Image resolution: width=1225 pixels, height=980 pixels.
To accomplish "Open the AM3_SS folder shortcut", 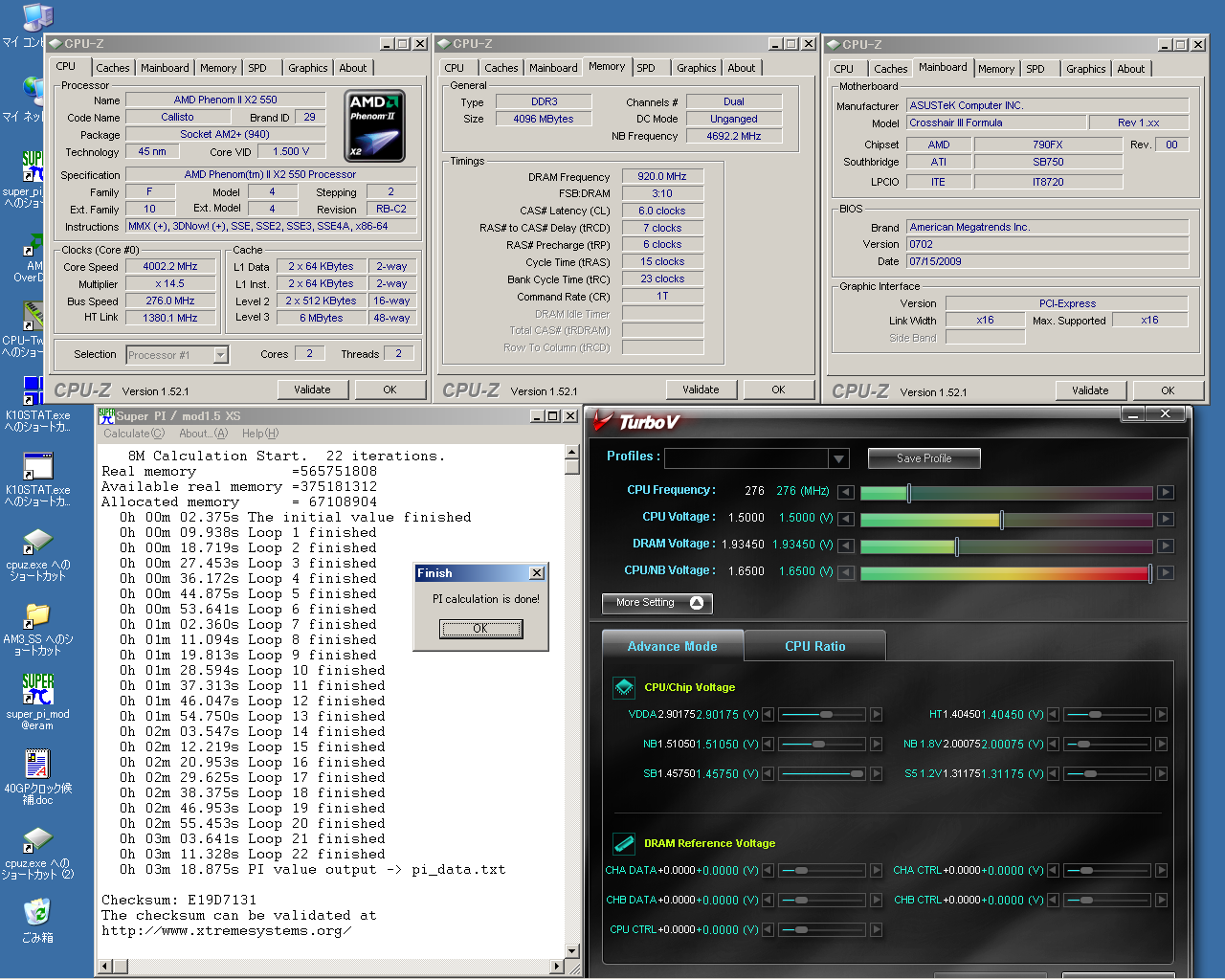I will (37, 615).
